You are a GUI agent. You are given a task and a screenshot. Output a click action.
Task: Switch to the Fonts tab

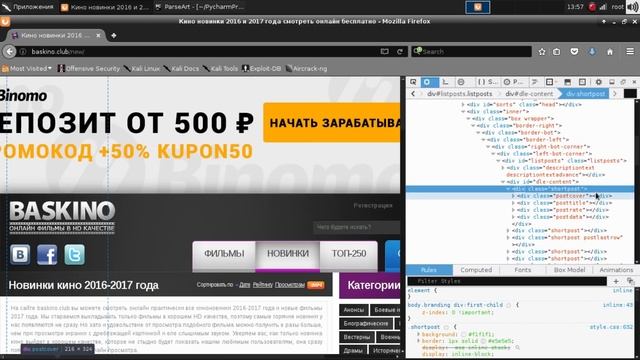tap(523, 270)
